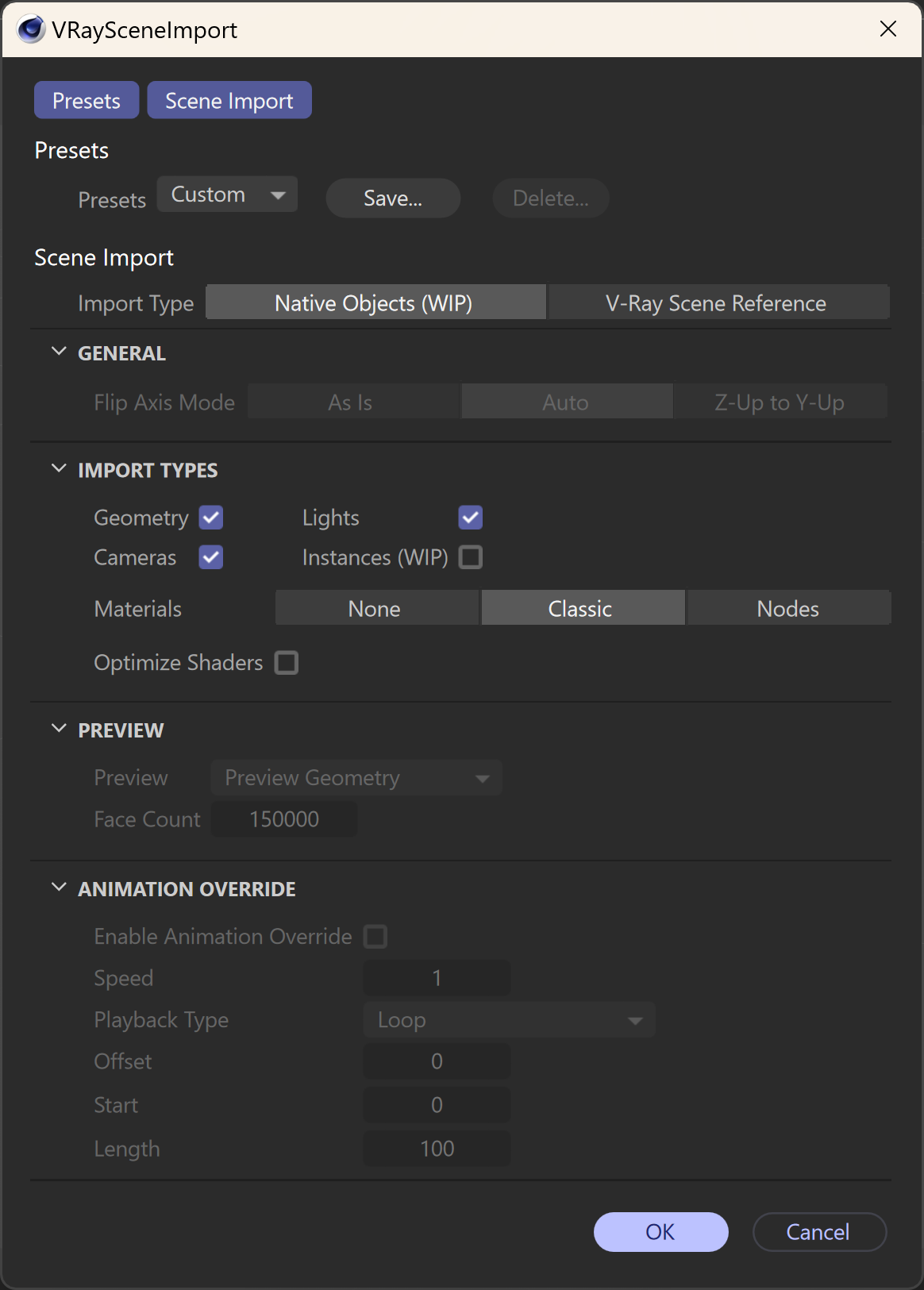Open the Presets Custom dropdown
The width and height of the screenshot is (924, 1290).
(x=227, y=194)
